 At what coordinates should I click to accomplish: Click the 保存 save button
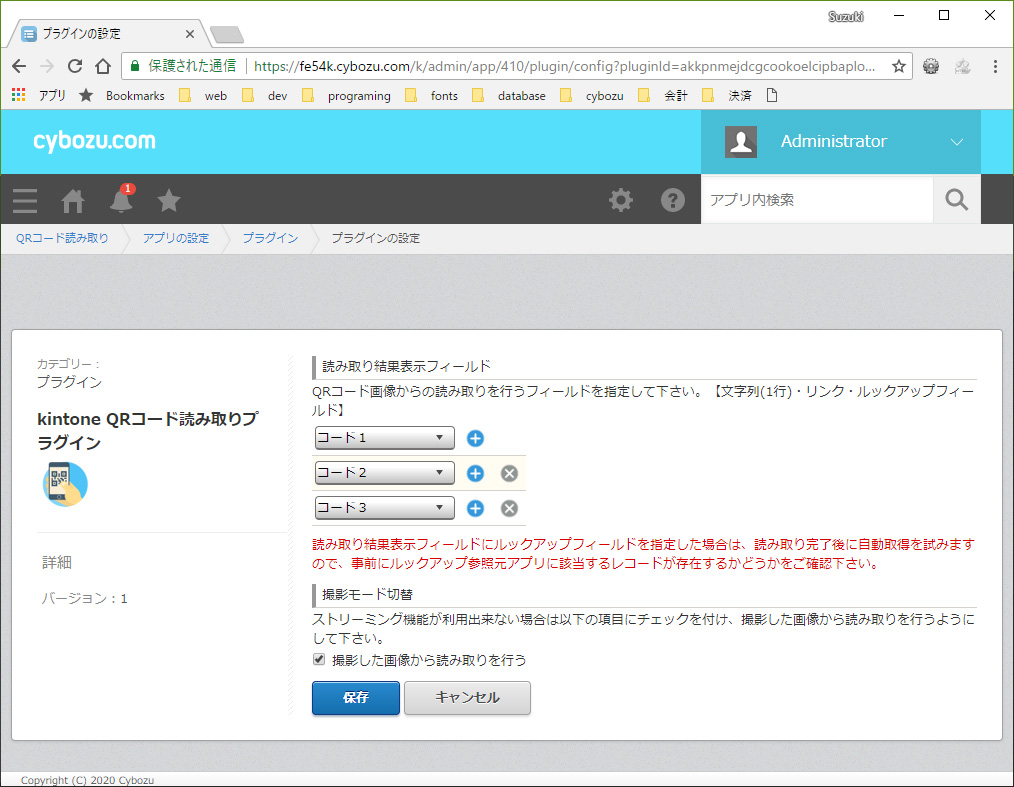(x=356, y=698)
